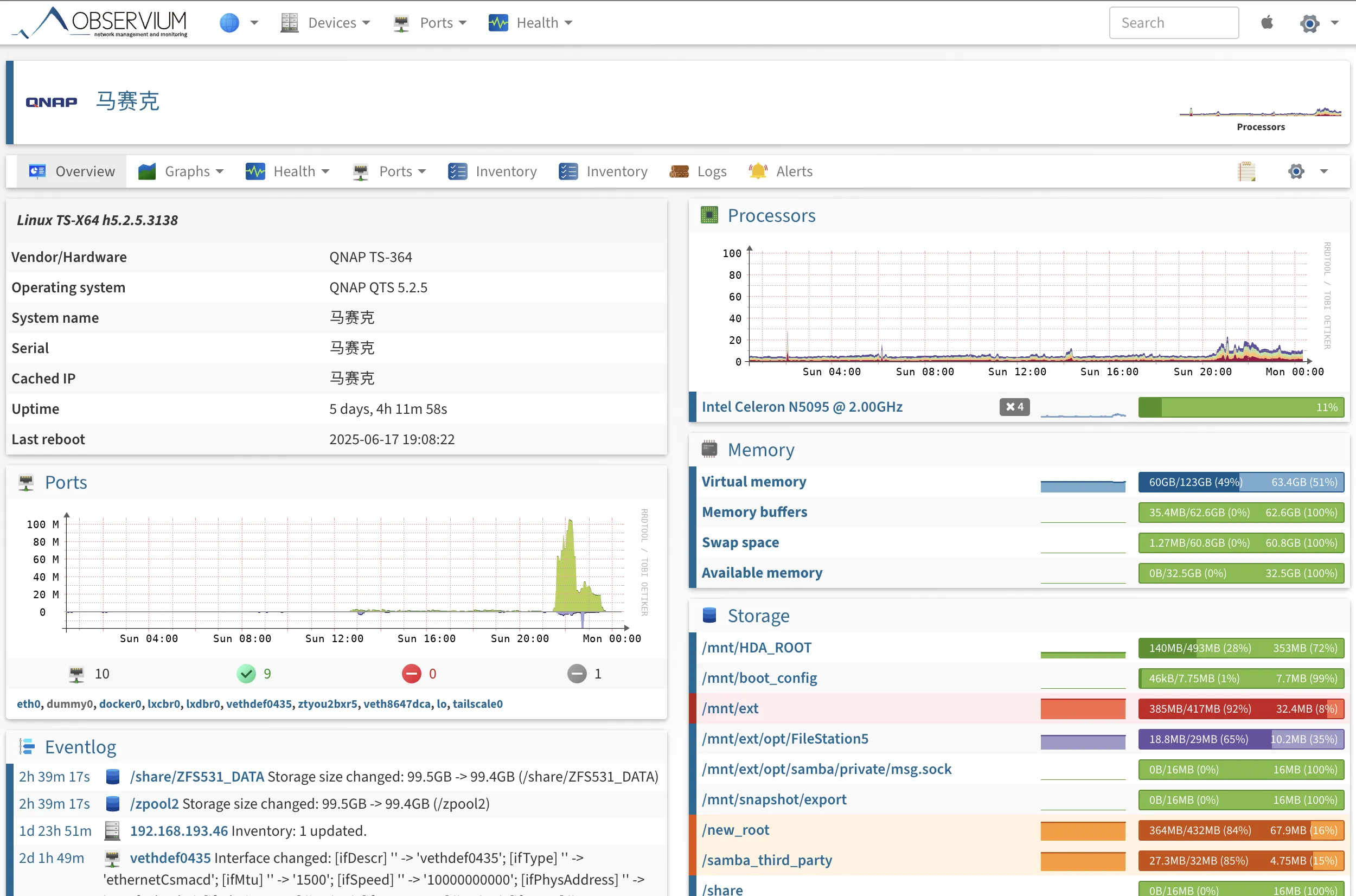Click the Apple icon next to settings

(x=1267, y=22)
